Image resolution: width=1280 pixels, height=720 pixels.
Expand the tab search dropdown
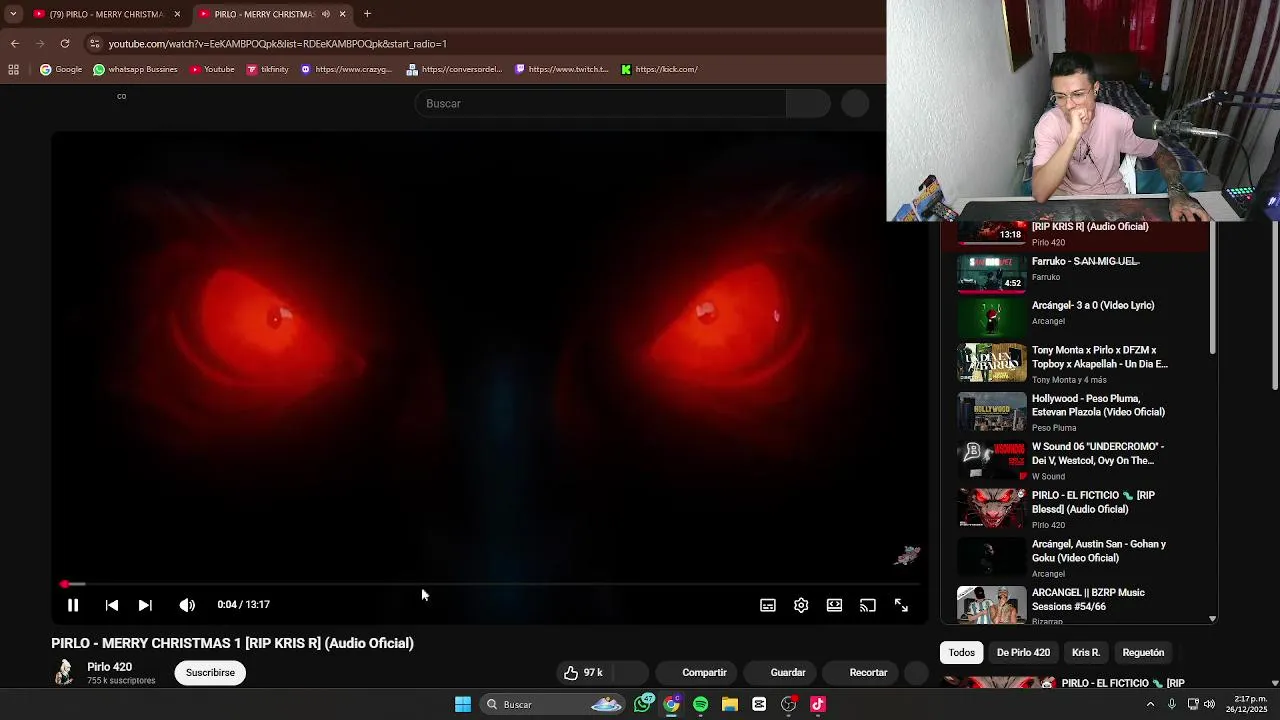click(13, 14)
